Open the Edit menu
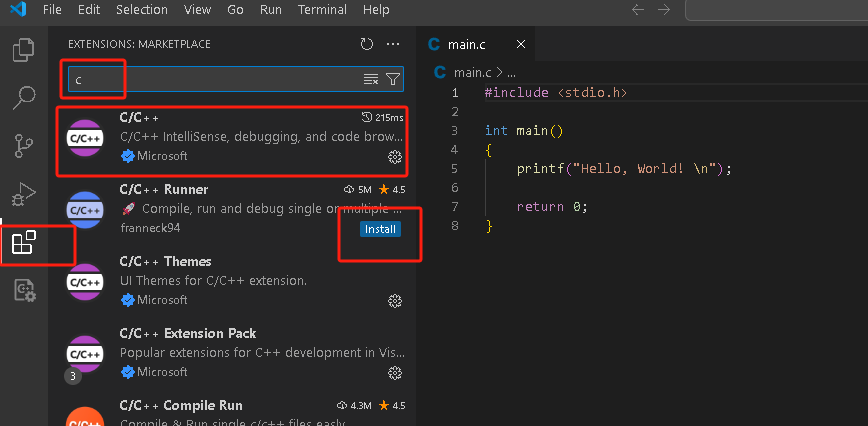 click(x=89, y=9)
